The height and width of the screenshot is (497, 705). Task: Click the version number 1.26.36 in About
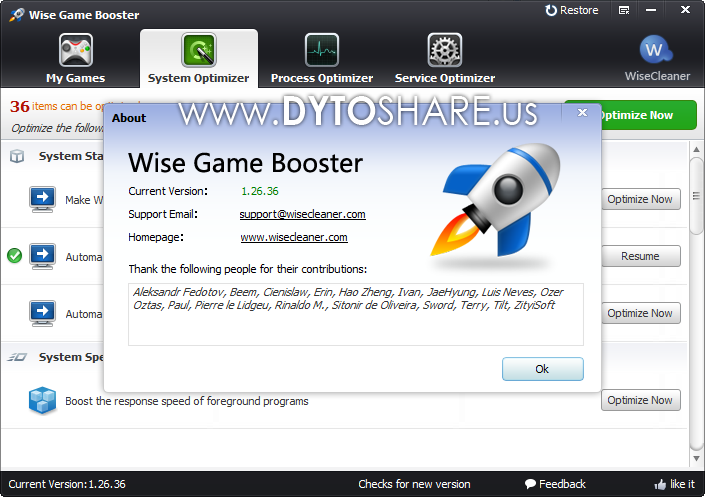(260, 191)
